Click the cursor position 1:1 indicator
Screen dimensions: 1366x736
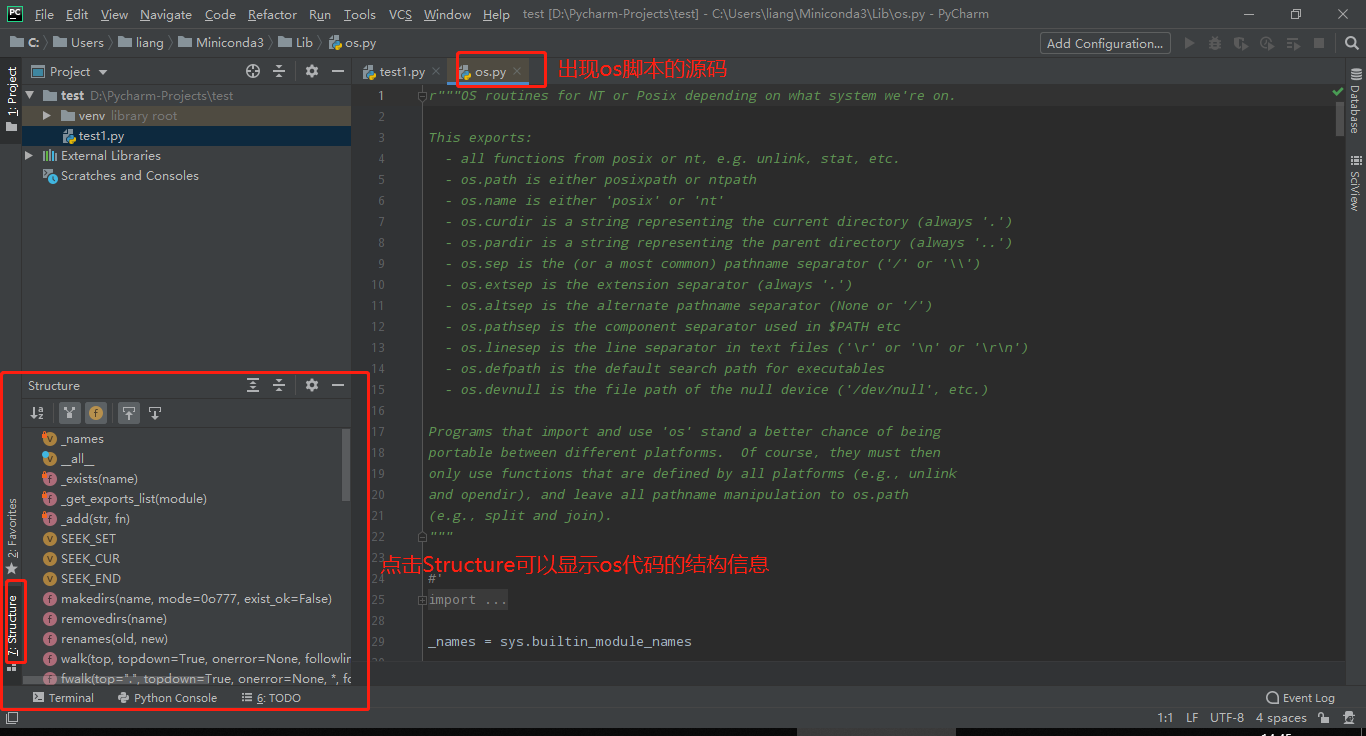1165,717
